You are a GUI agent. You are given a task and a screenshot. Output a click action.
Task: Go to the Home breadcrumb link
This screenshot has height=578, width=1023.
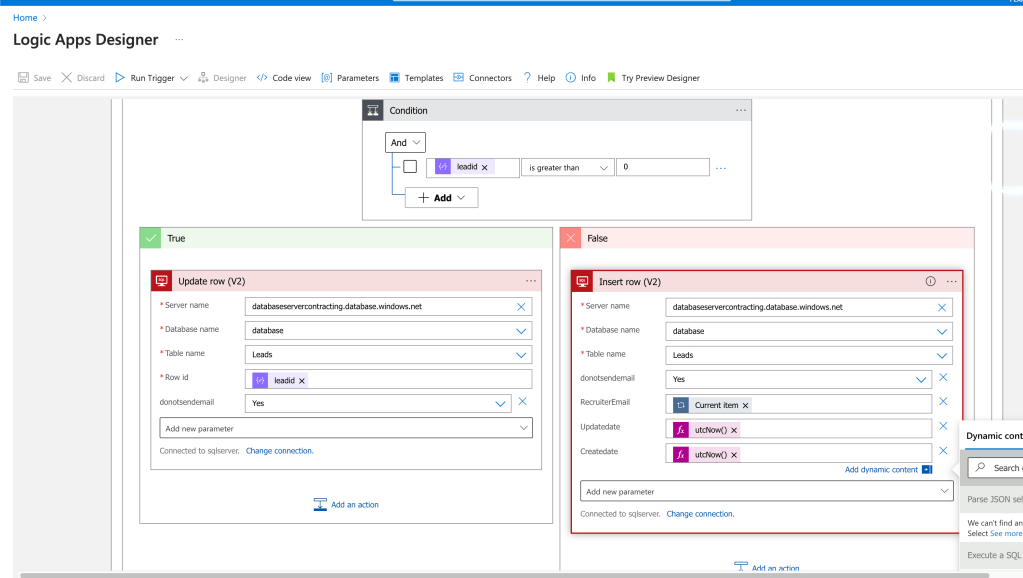(25, 18)
